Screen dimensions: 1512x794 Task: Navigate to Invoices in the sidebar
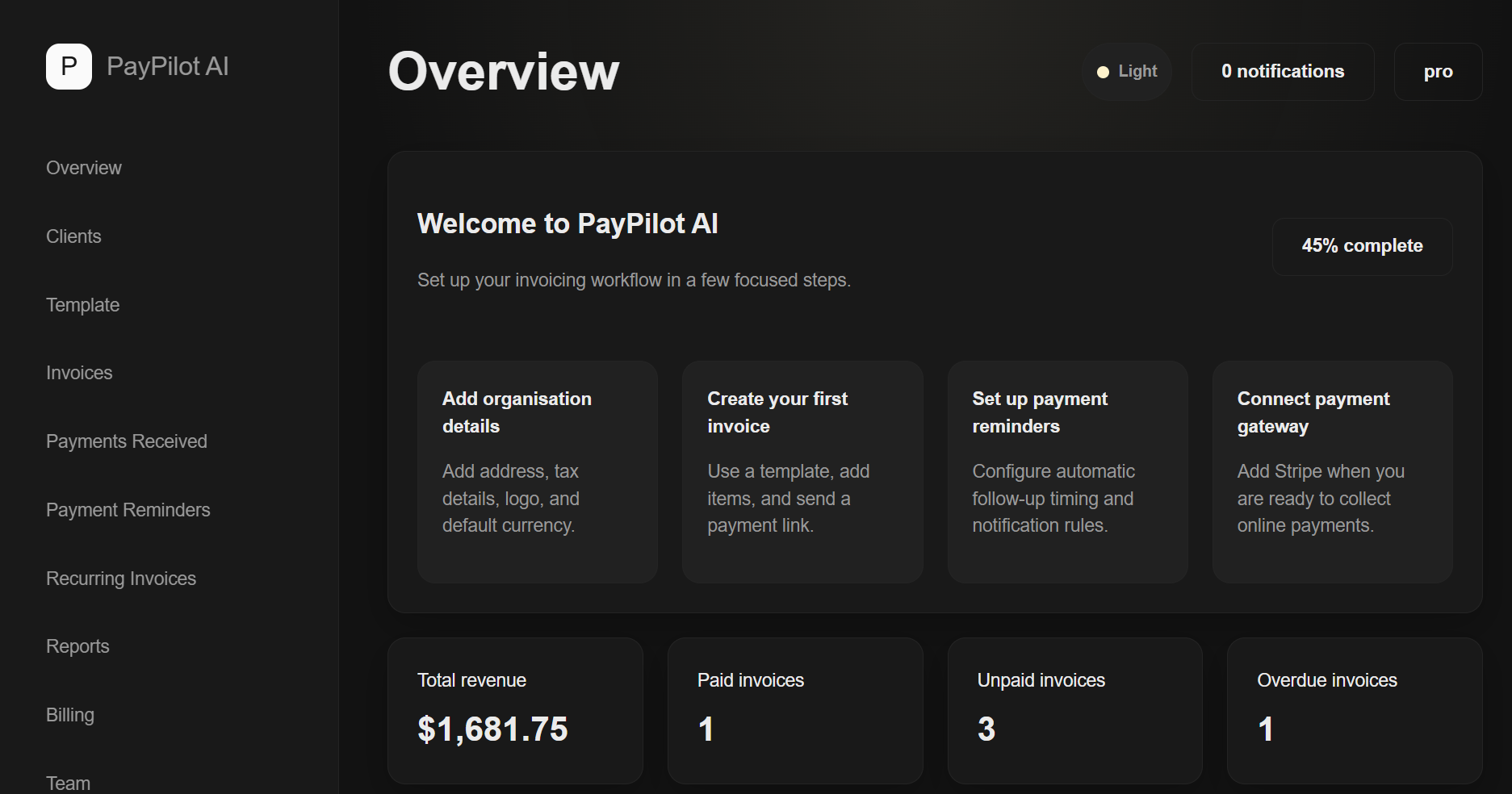pyautogui.click(x=79, y=373)
